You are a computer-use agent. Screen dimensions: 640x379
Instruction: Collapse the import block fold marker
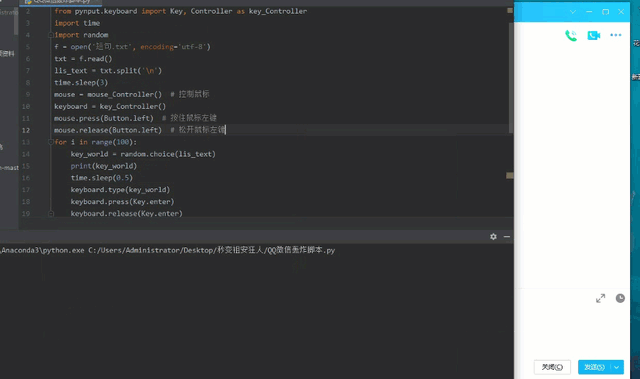[x=51, y=35]
